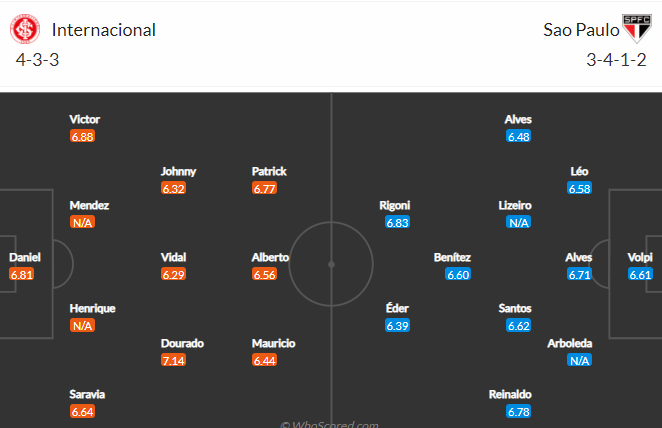The height and width of the screenshot is (428, 662).
Task: Click Rigoni's 6.83 rating badge
Action: point(397,222)
